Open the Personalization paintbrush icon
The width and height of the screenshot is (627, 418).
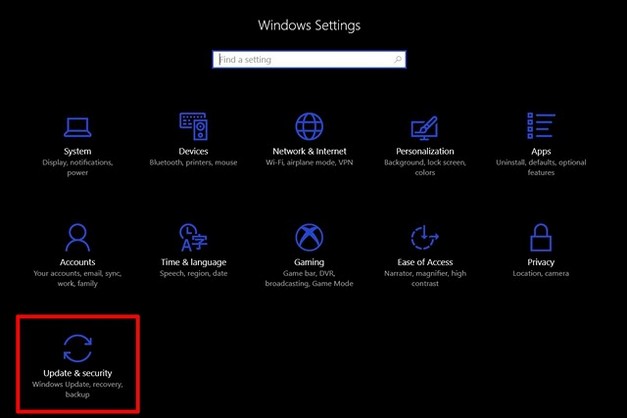point(425,128)
